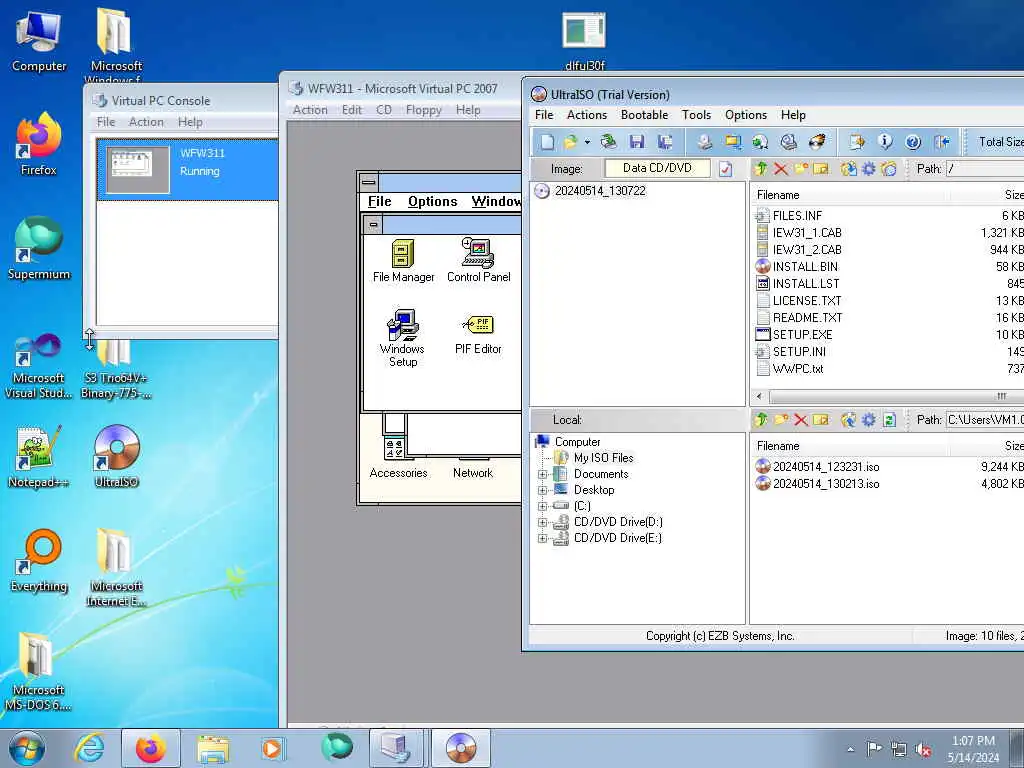This screenshot has height=768, width=1024.
Task: Expand the Desktop node in Local tree
Action: (542, 490)
